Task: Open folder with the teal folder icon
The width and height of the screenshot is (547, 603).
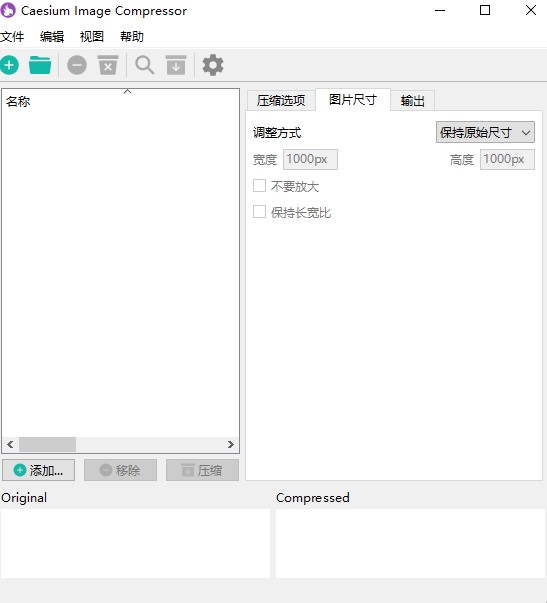Action: [x=40, y=65]
